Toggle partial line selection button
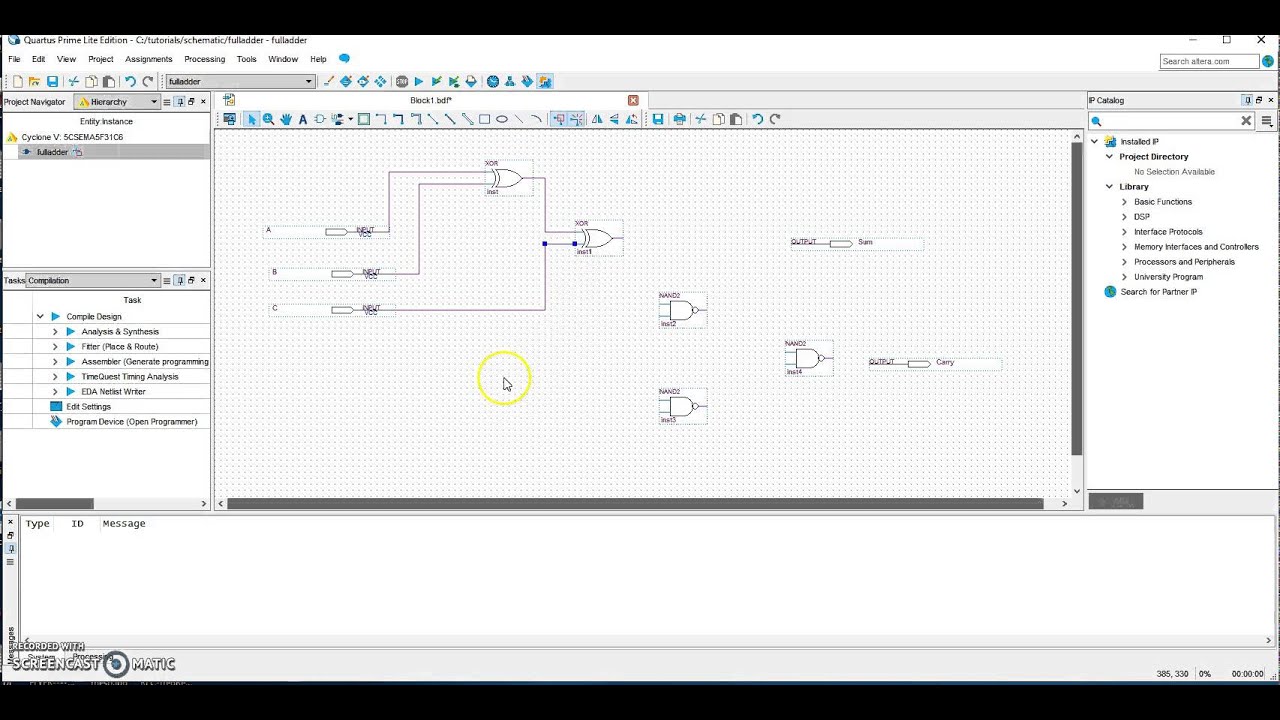The height and width of the screenshot is (720, 1280). click(576, 119)
